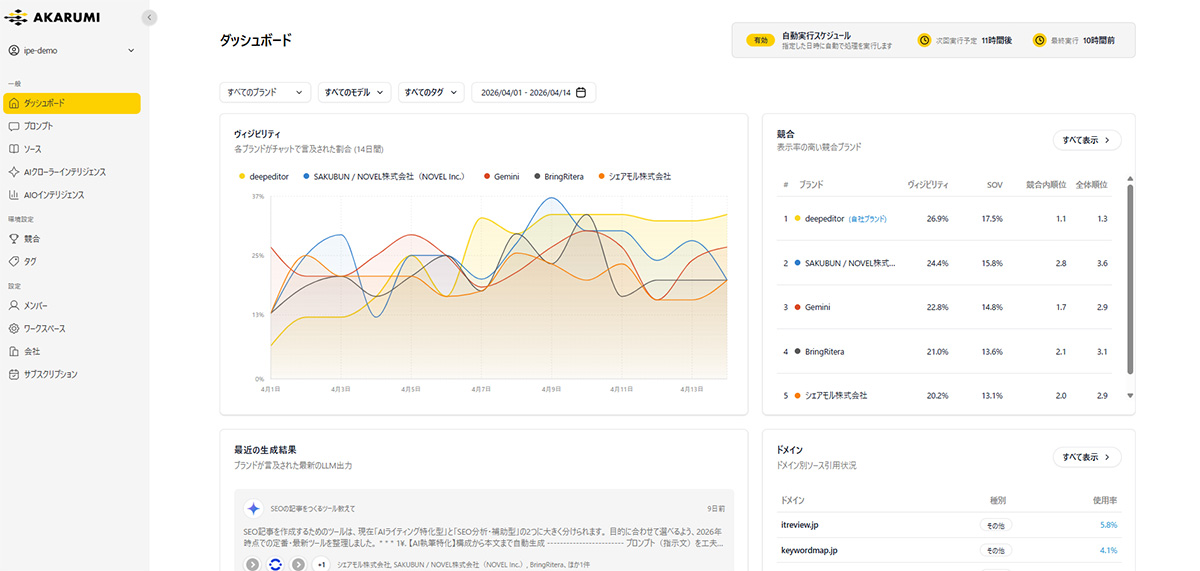Click the 4.1% usage value
Viewport: 1200px width, 571px height.
[x=1108, y=550]
